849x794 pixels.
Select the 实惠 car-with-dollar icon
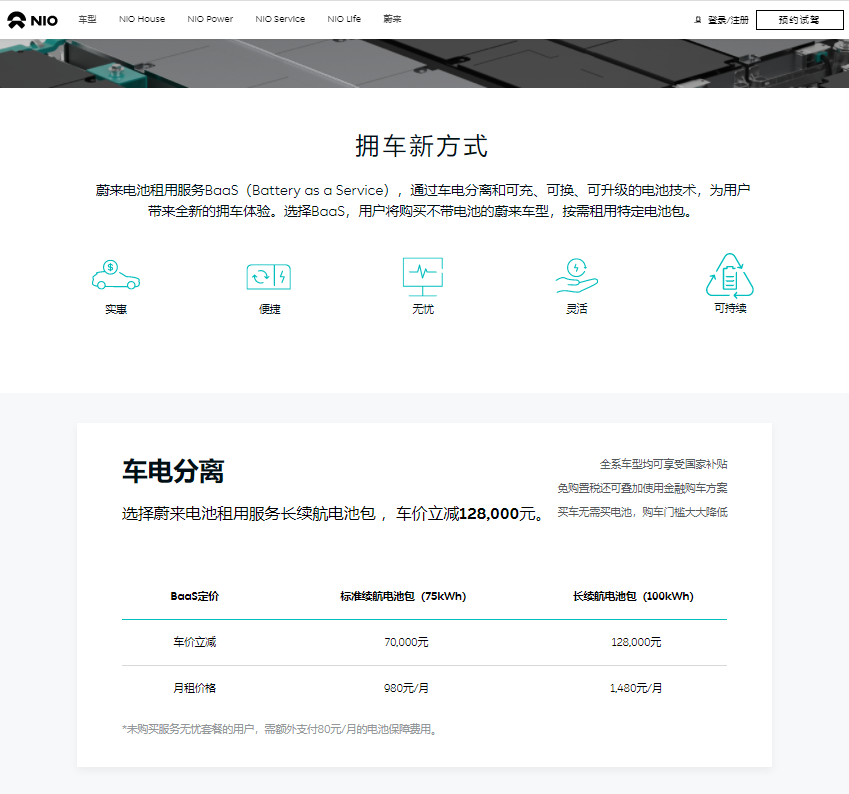tap(116, 275)
